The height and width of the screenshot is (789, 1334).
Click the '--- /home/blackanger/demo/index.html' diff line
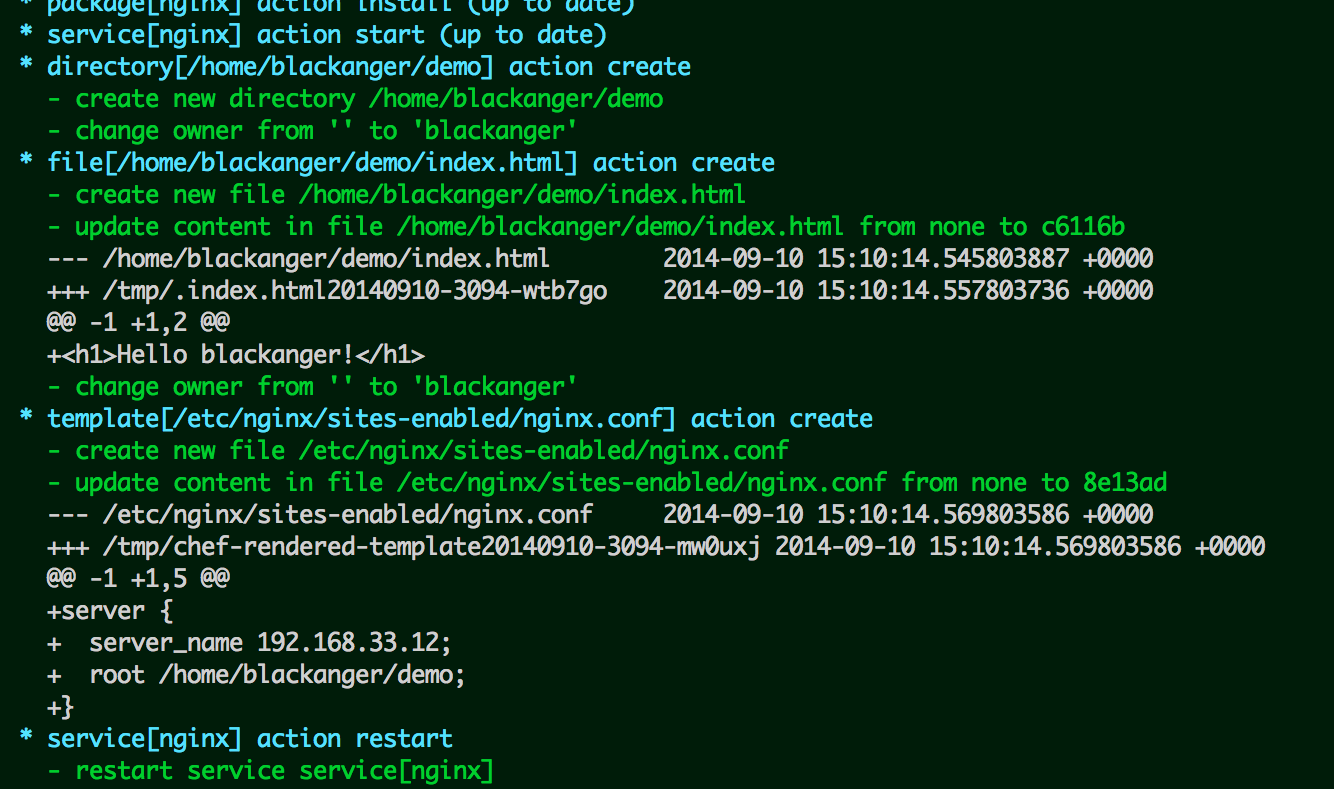pyautogui.click(x=600, y=259)
